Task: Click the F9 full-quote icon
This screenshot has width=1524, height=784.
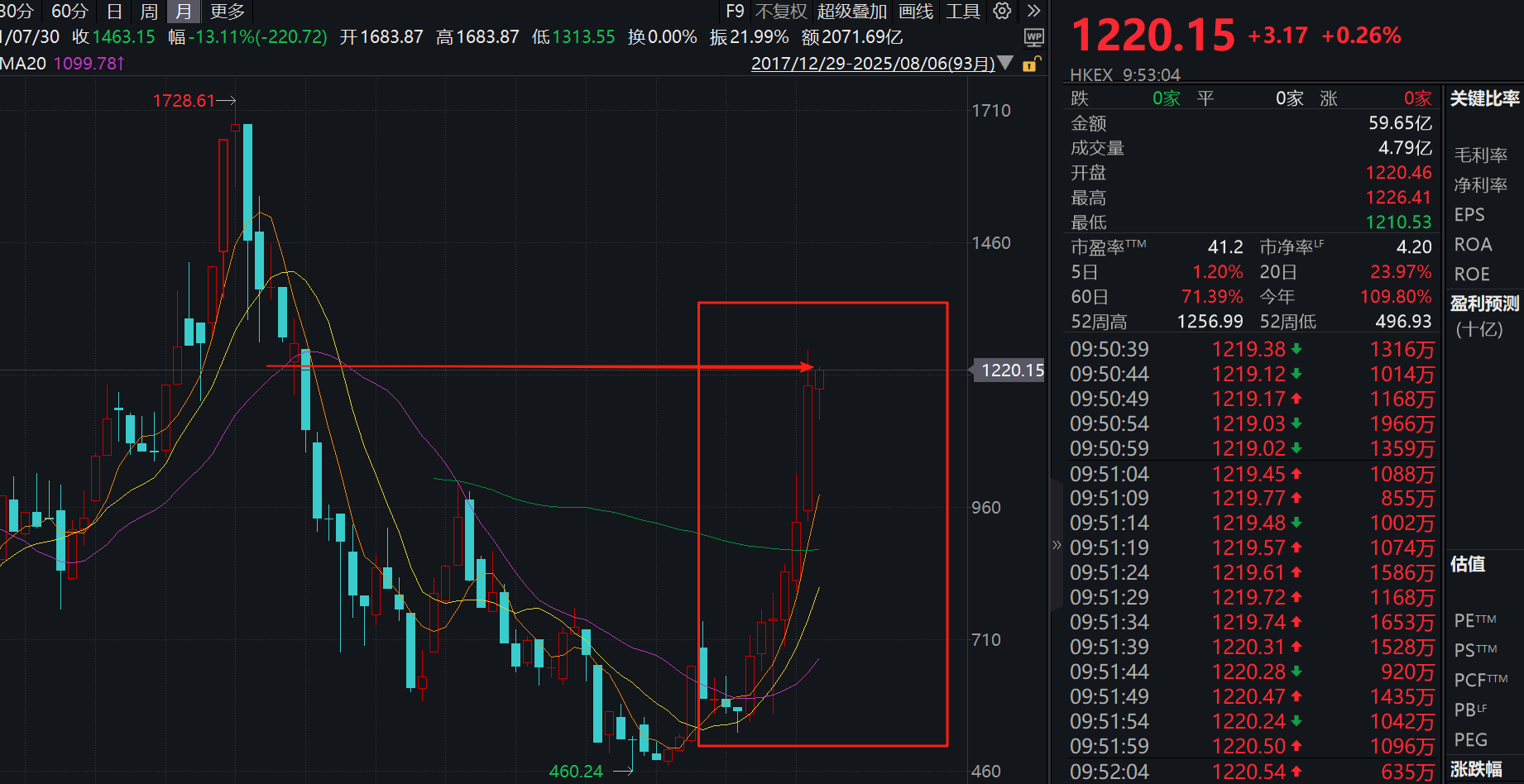Action: pyautogui.click(x=734, y=12)
